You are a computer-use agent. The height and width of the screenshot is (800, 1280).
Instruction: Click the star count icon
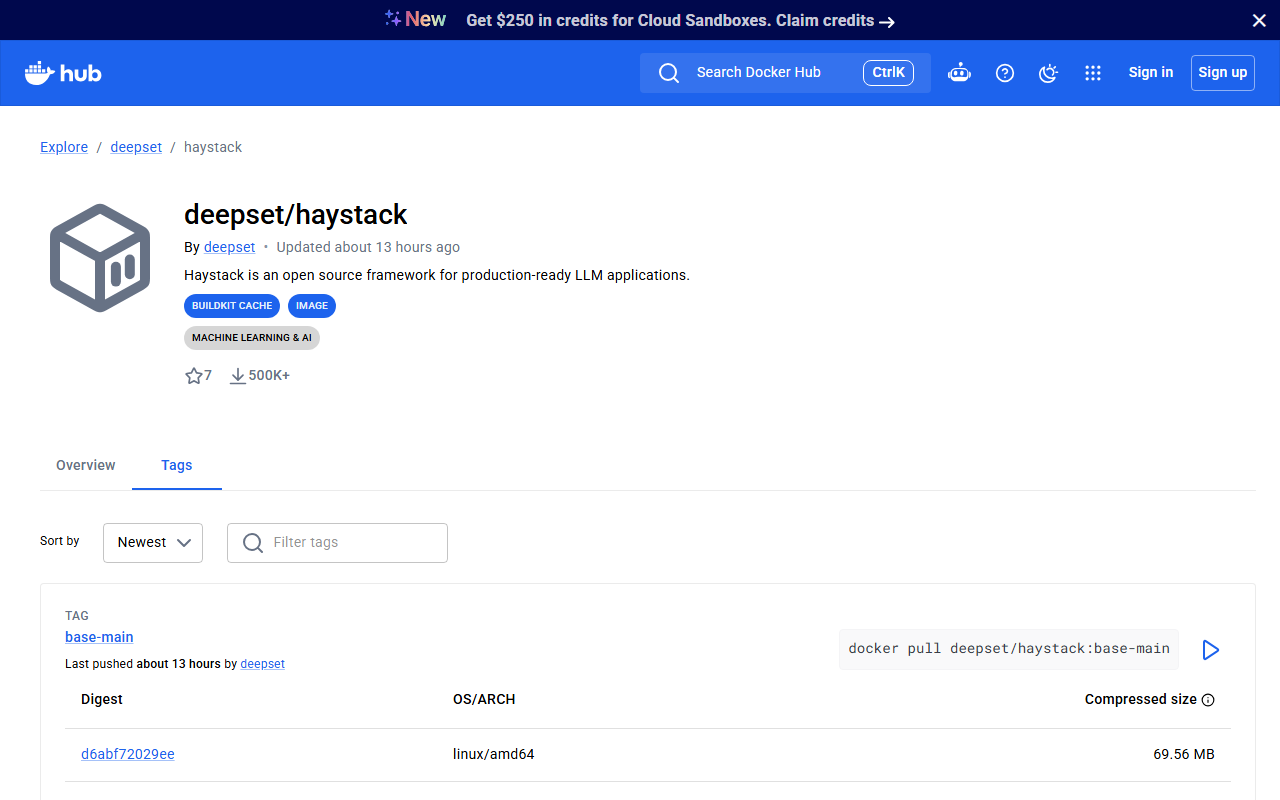[193, 376]
